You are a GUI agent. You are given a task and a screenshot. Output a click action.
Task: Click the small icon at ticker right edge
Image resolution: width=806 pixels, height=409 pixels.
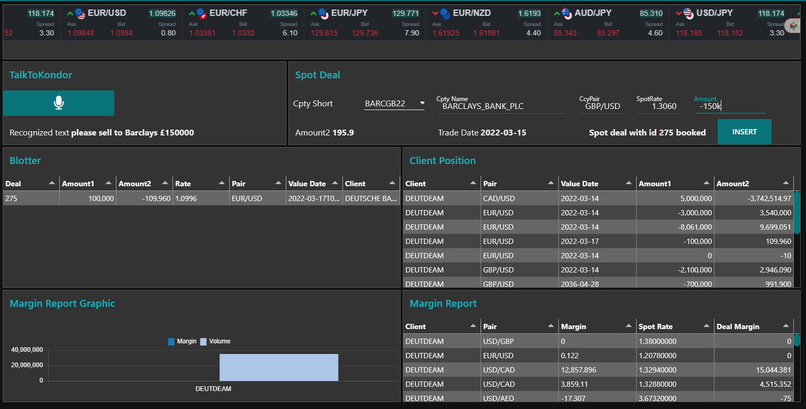[794, 26]
